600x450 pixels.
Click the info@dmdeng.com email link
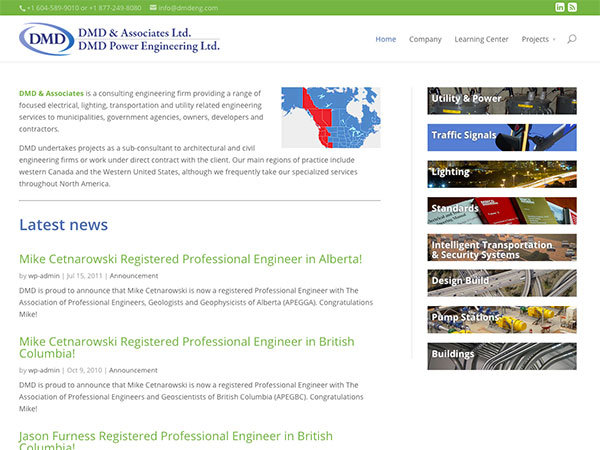pos(188,8)
